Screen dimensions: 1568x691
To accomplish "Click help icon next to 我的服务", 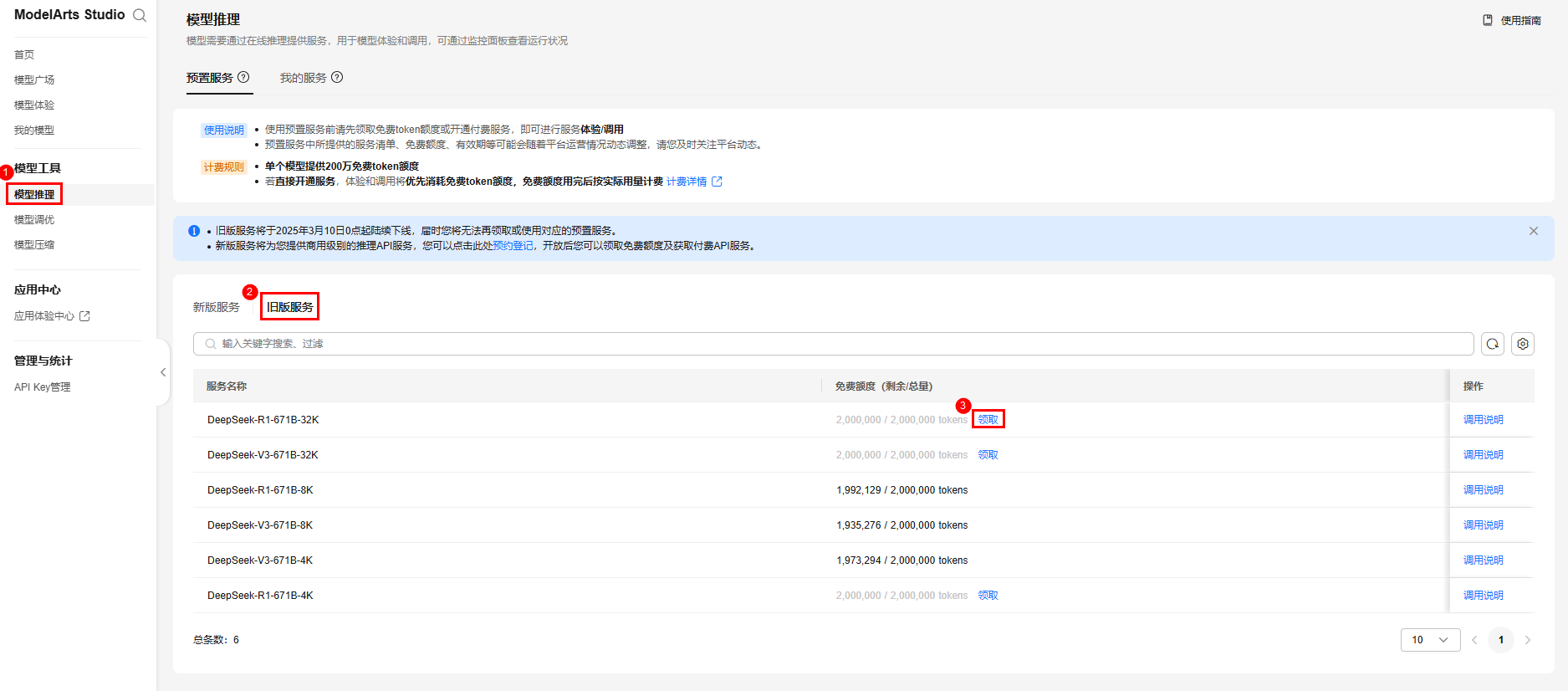I will click(x=337, y=77).
